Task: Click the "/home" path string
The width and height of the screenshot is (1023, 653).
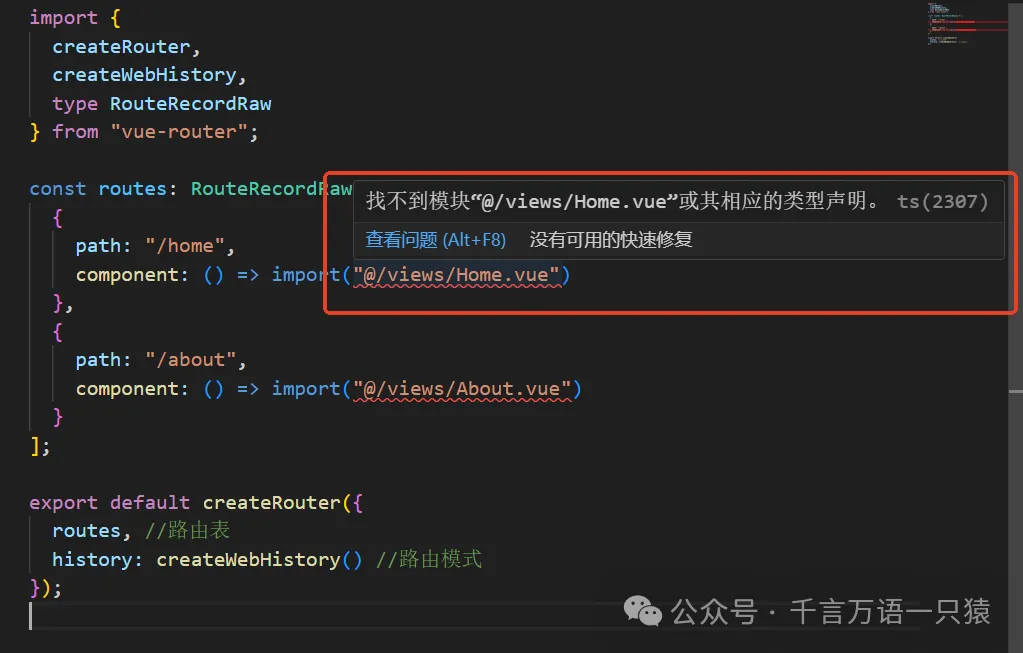Action: coord(183,245)
